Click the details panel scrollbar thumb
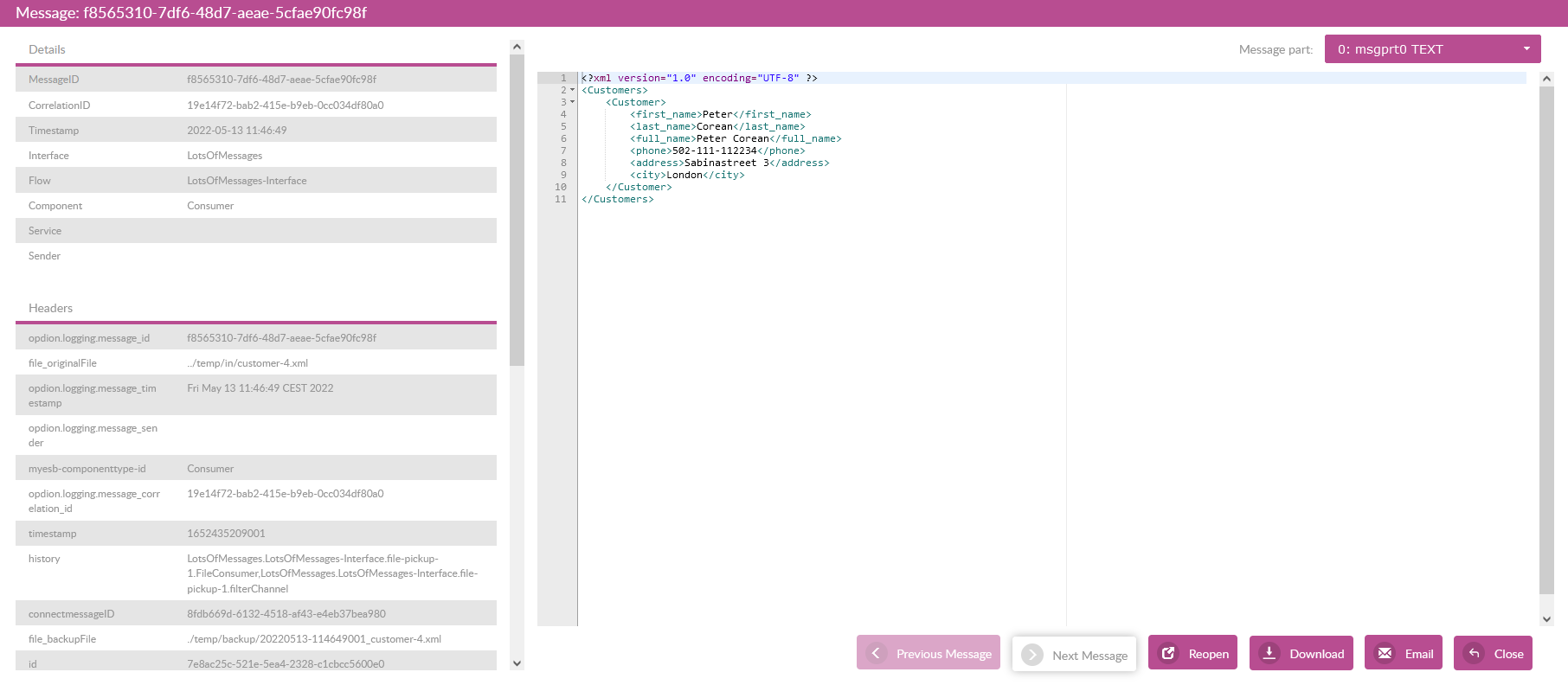Viewport: 1568px width, 685px height. (517, 208)
